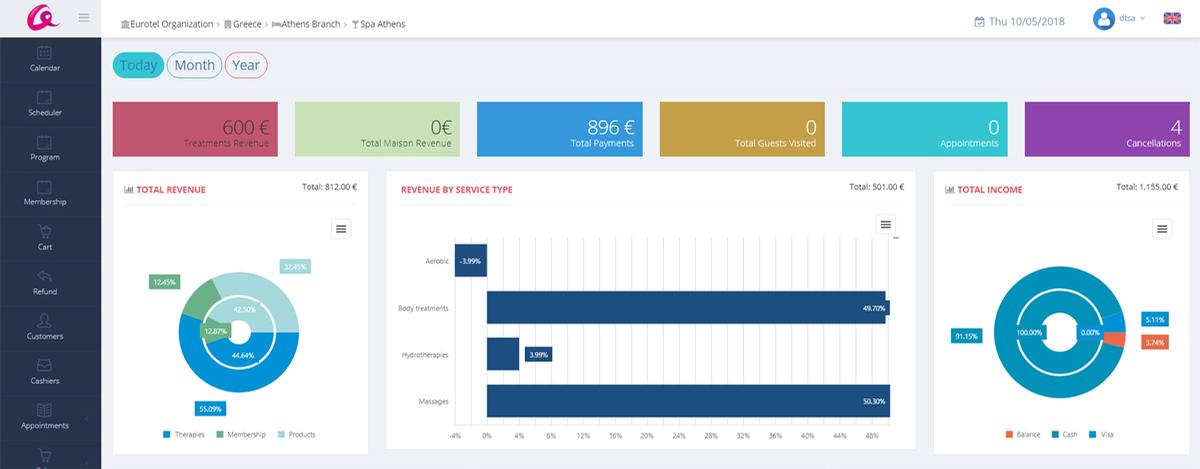Open Membership in the sidebar
The image size is (1200, 469).
(44, 194)
